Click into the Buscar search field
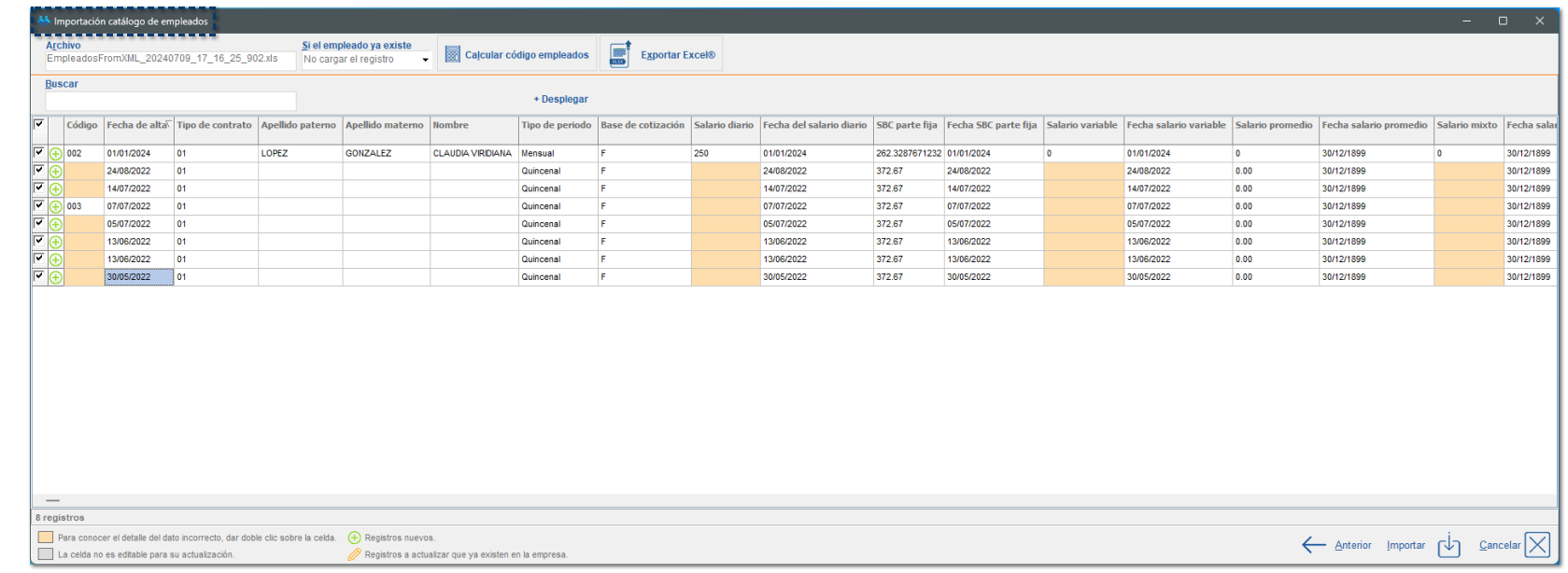 point(170,101)
